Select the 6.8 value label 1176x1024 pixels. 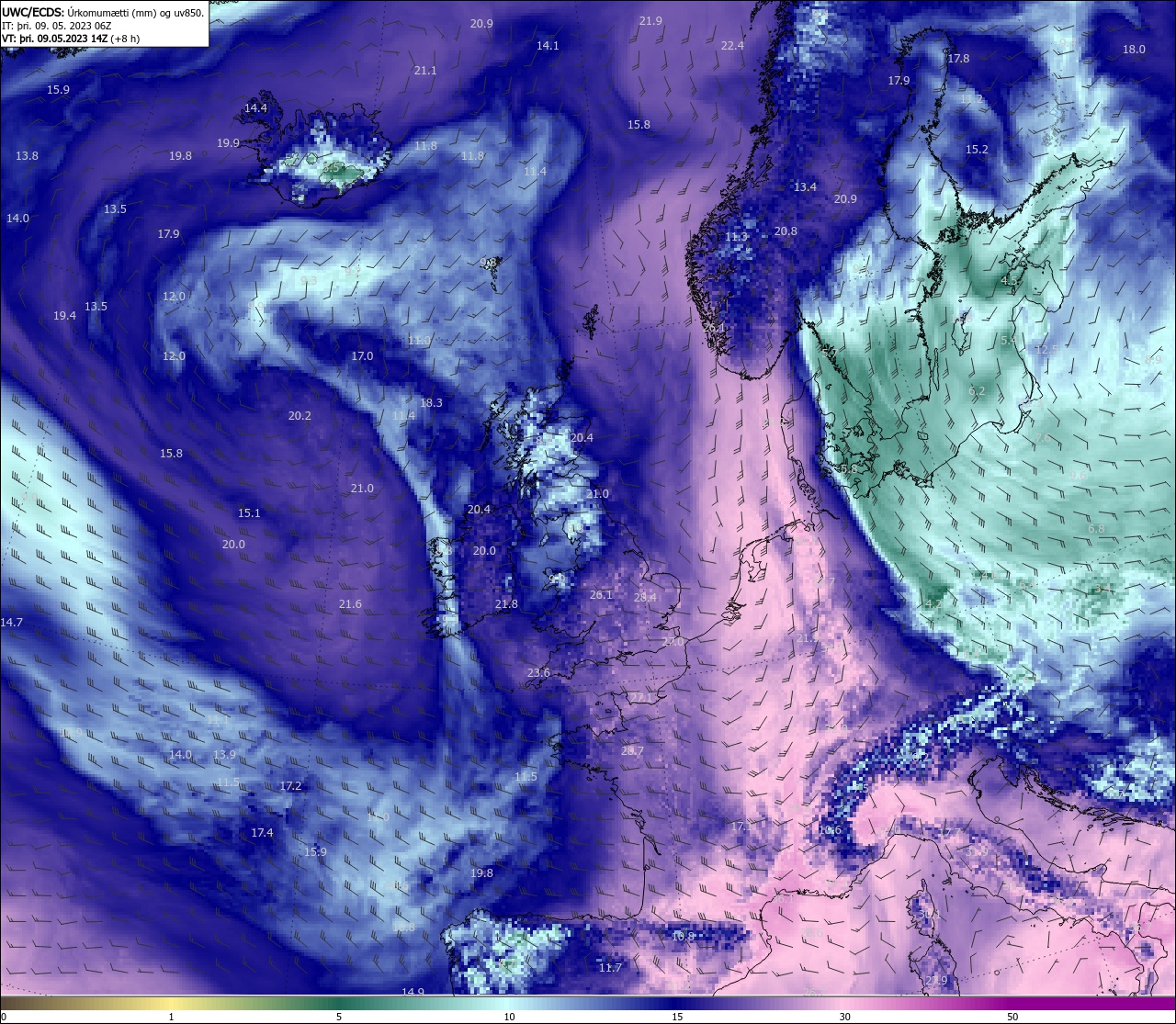[1096, 528]
